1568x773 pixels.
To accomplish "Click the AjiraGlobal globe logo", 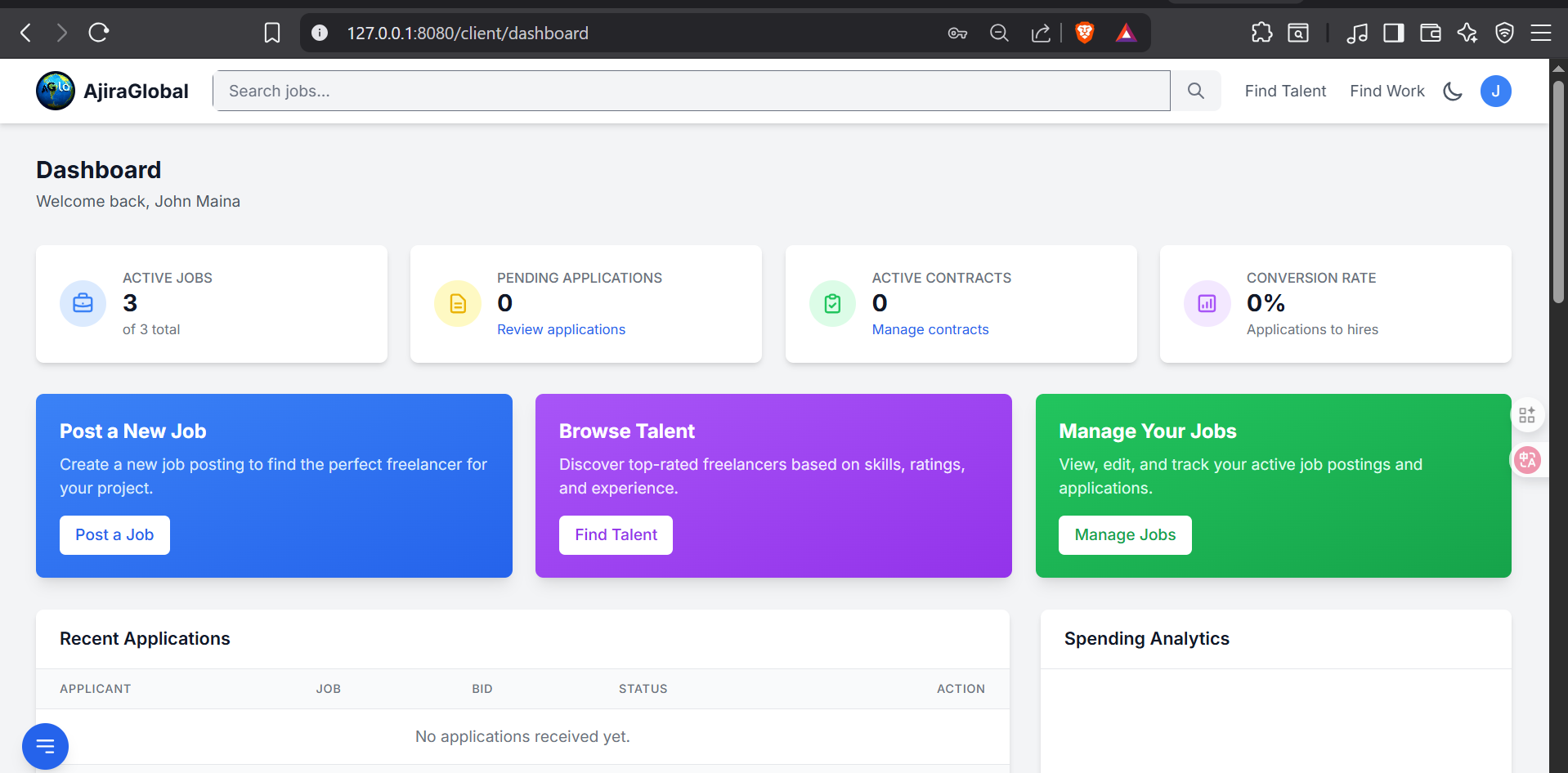I will click(x=56, y=91).
